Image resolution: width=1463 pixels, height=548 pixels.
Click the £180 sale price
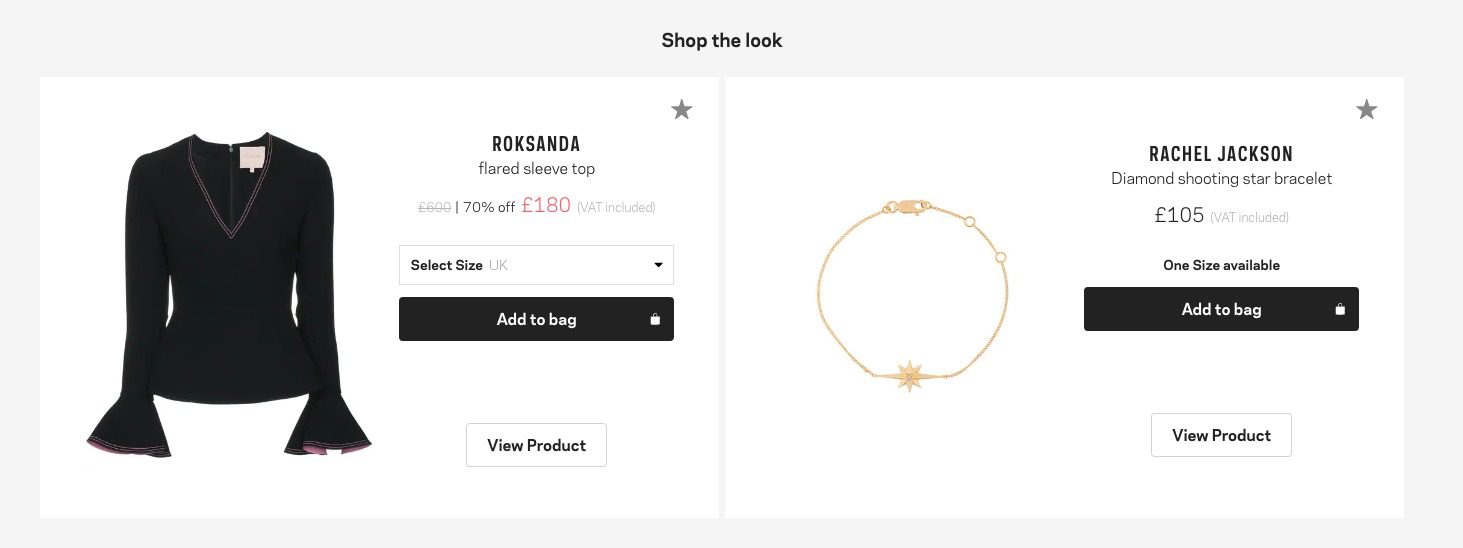pyautogui.click(x=546, y=205)
